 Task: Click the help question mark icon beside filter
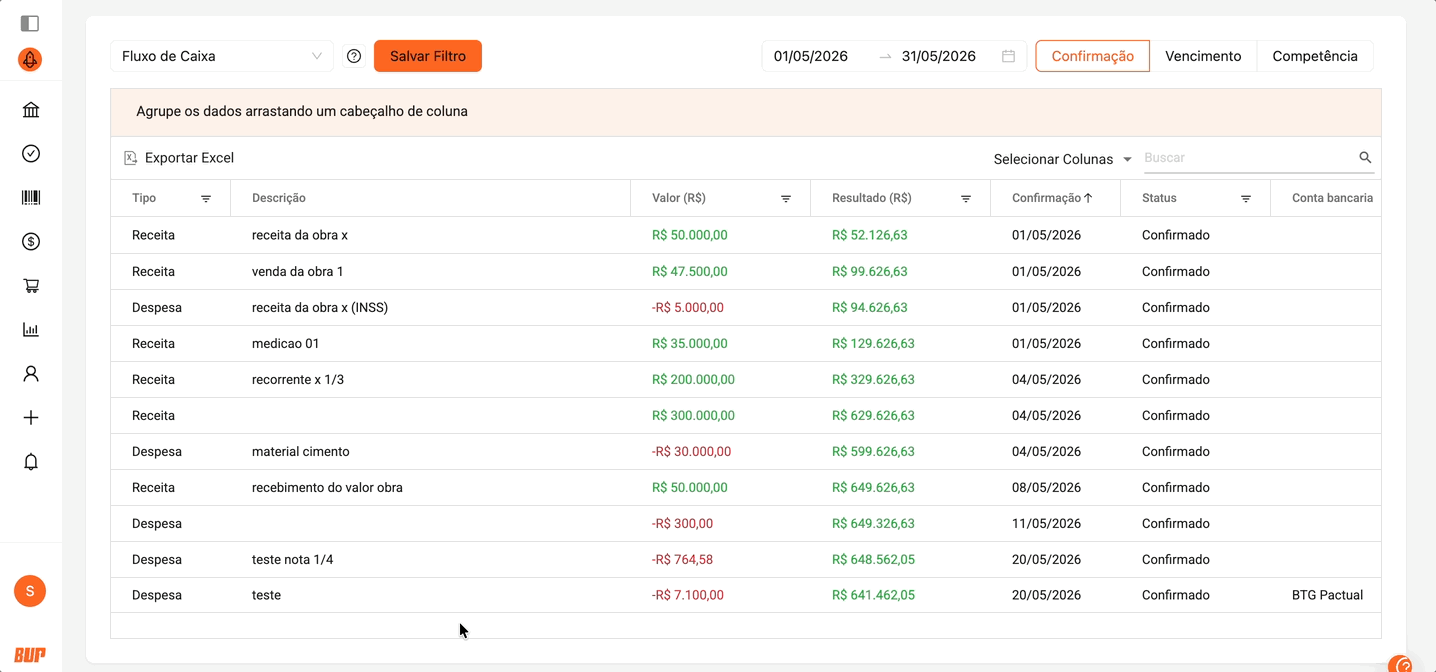click(354, 56)
